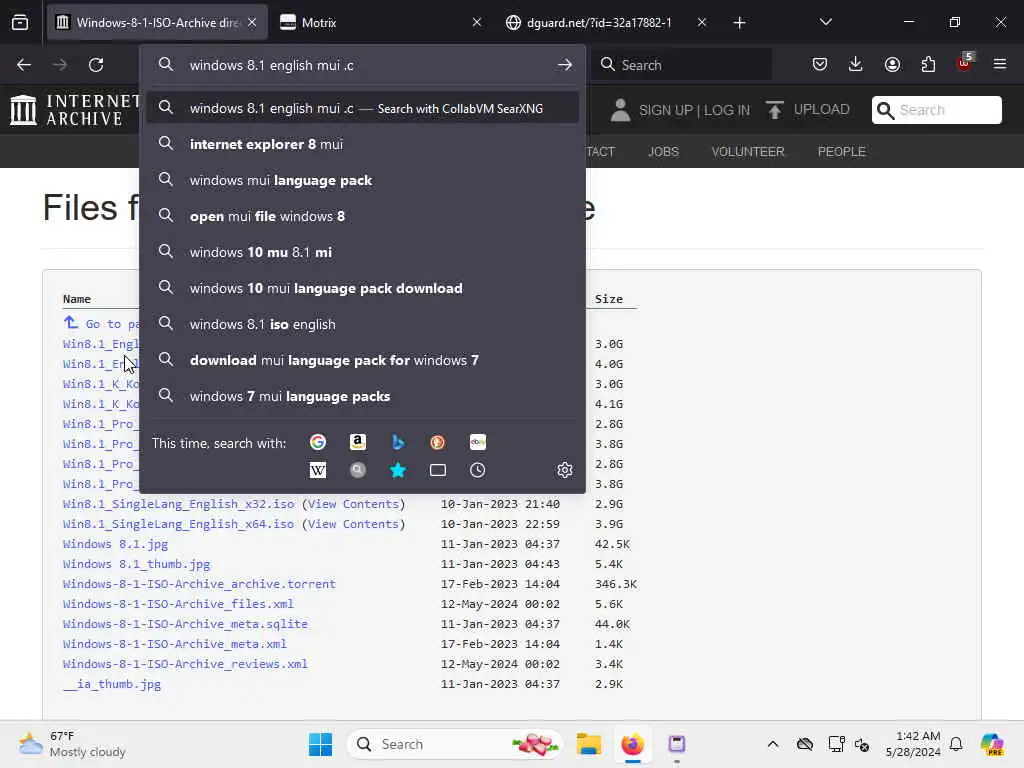Submit the URL bar search arrow
This screenshot has width=1024, height=768.
pyautogui.click(x=565, y=65)
